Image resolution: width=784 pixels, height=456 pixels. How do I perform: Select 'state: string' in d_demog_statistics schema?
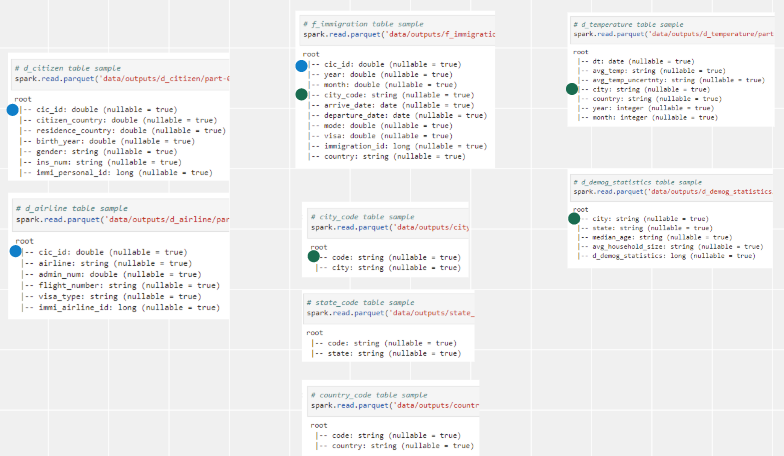pos(646,228)
